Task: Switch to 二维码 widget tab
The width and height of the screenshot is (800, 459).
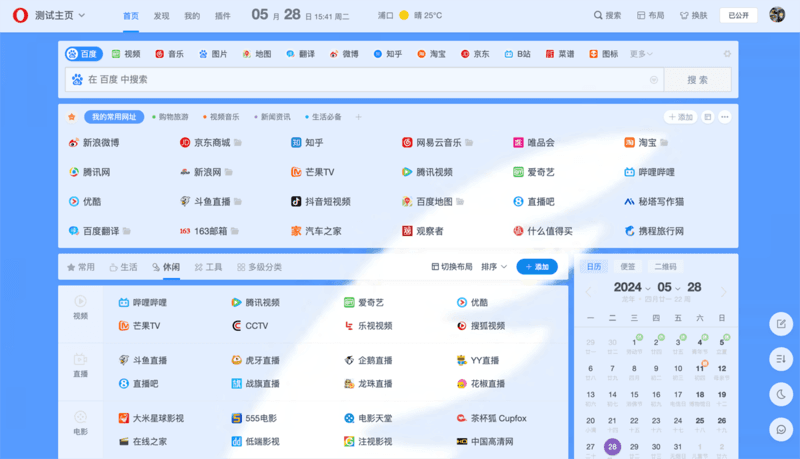Action: (x=665, y=267)
